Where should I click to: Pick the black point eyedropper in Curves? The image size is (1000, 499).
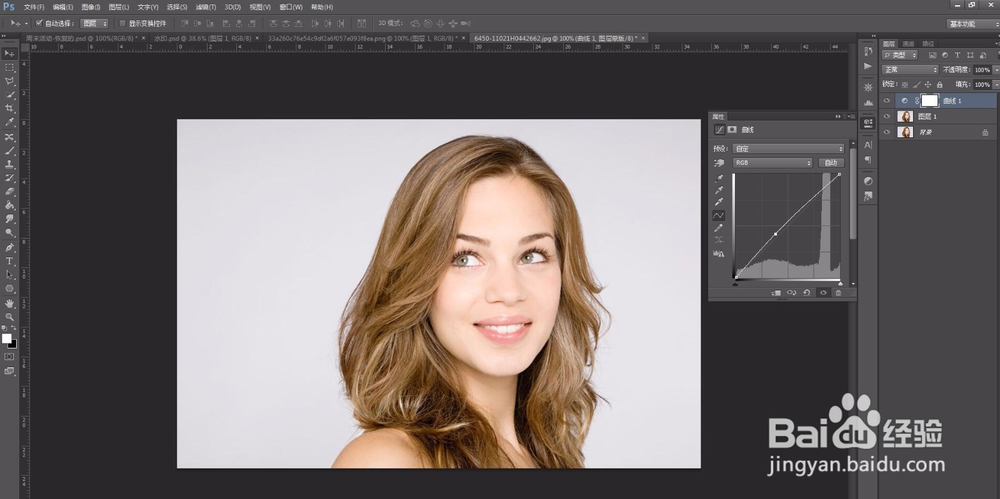pos(719,179)
